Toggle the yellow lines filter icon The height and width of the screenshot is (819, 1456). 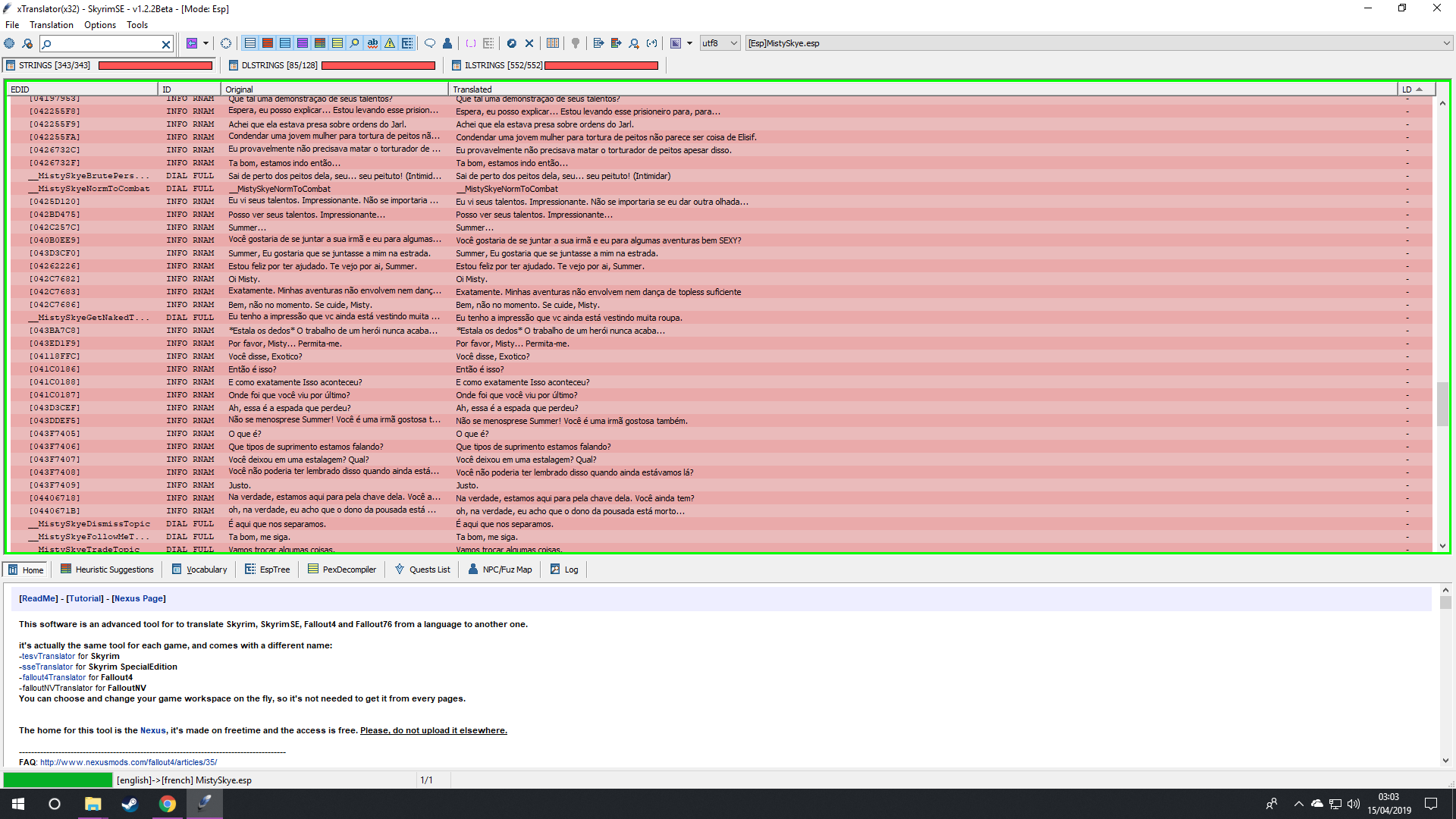(337, 43)
